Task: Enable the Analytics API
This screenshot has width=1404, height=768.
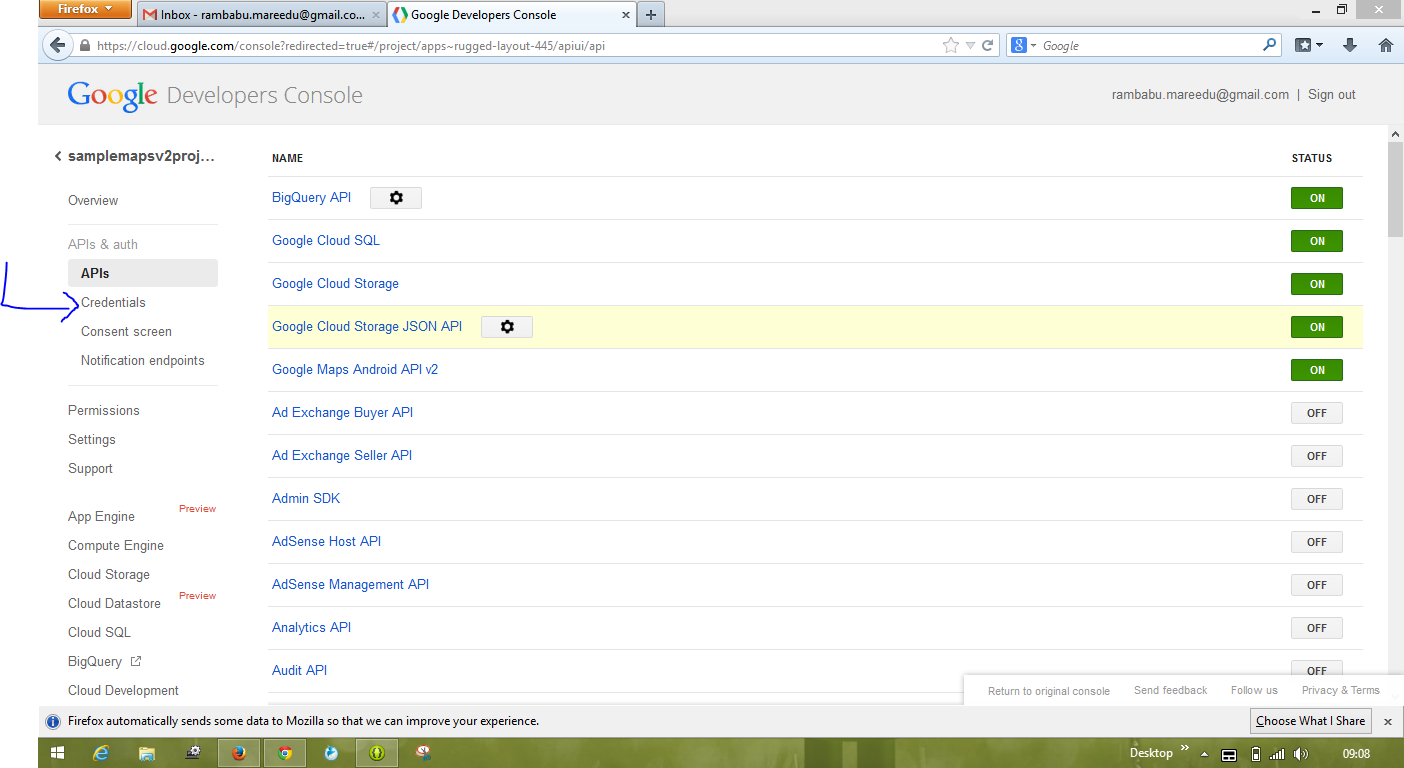Action: [x=1317, y=628]
